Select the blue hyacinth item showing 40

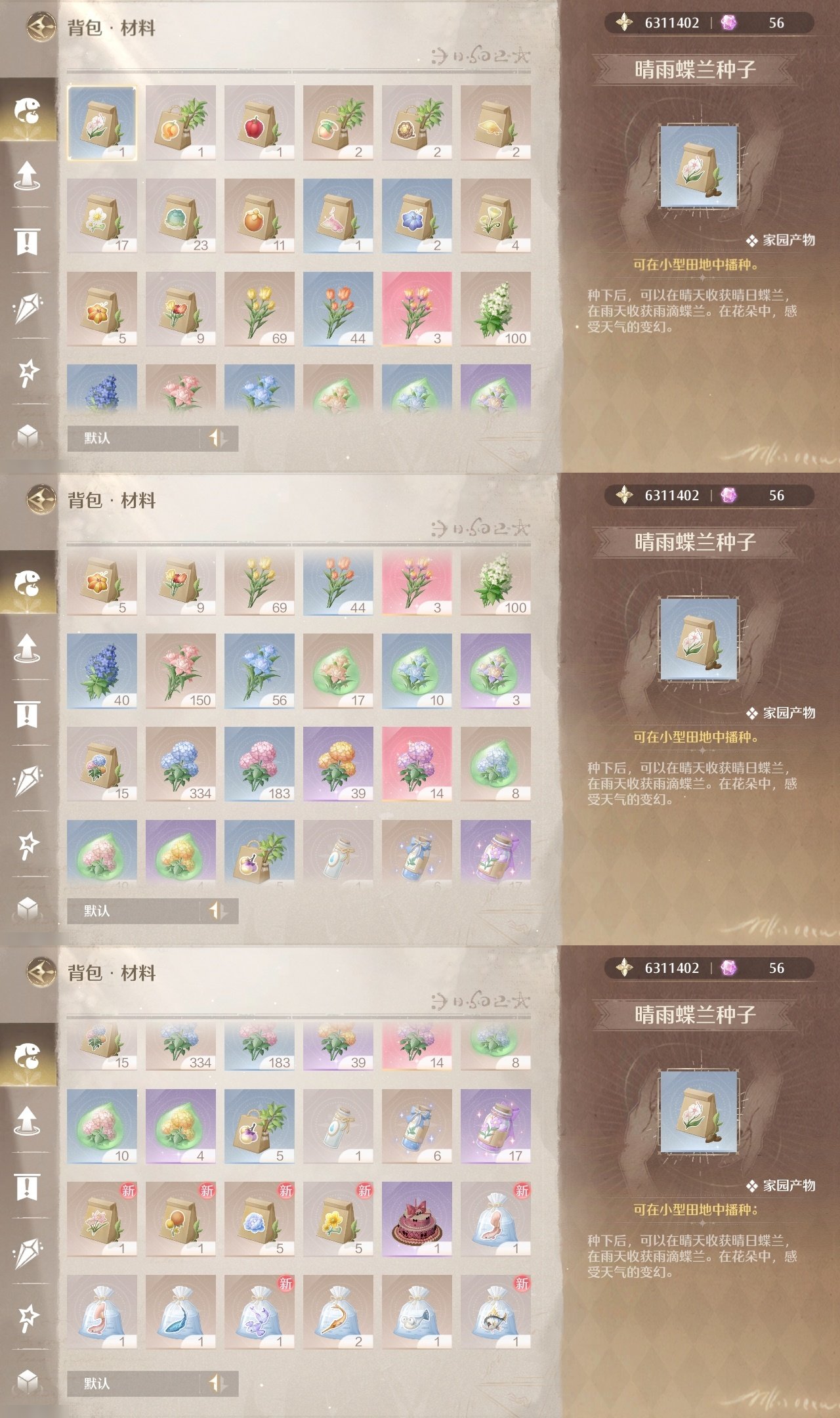[102, 671]
